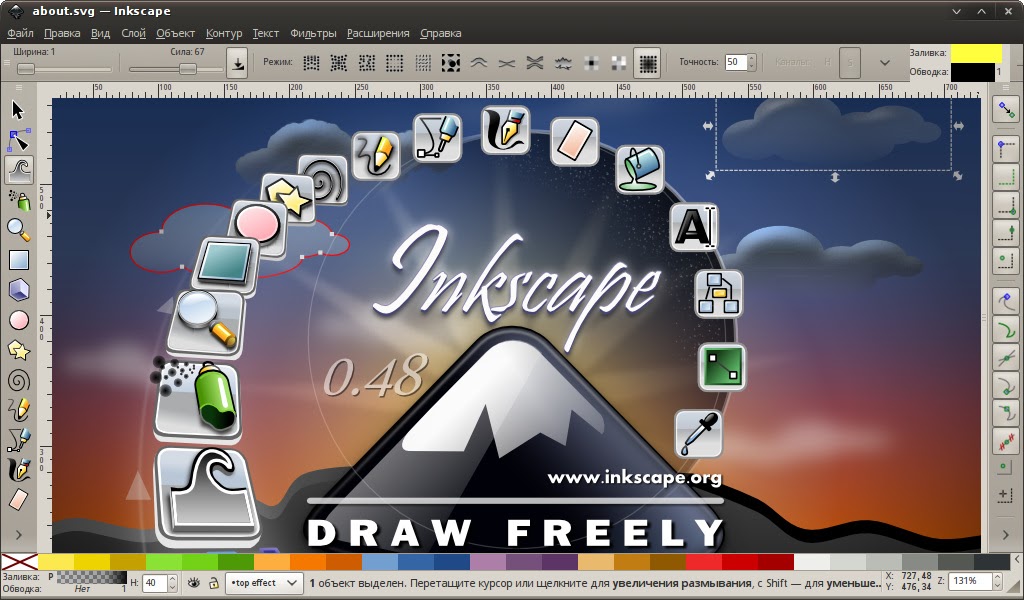Toggle visibility of the current layer
1024x600 pixels.
(193, 582)
